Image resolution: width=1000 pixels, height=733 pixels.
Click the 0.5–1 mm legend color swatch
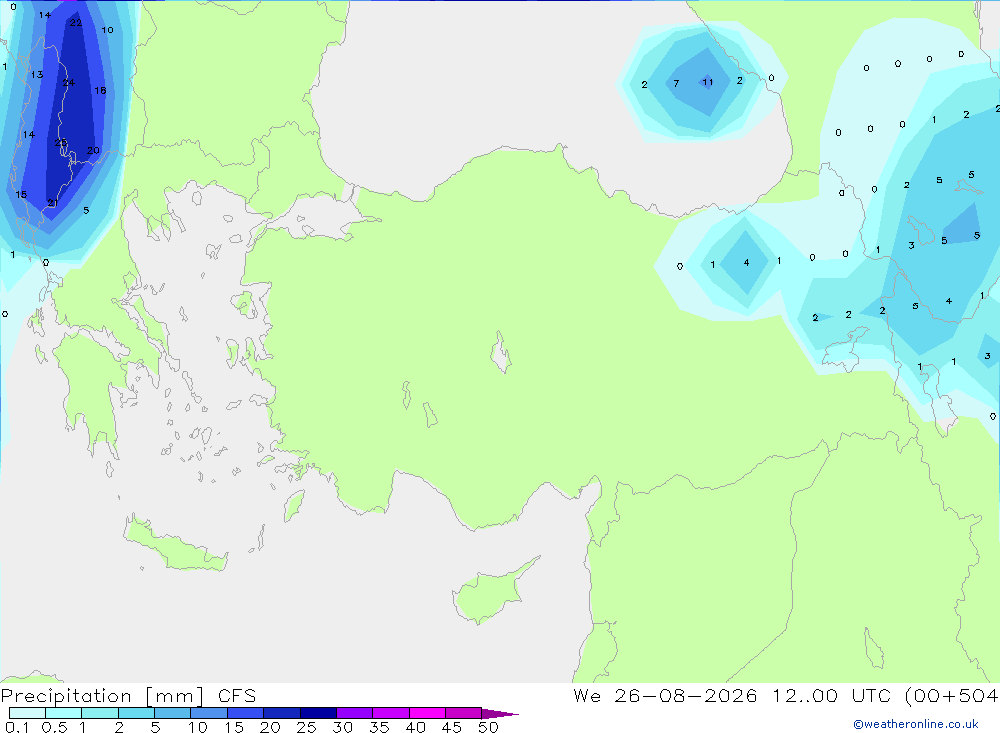pyautogui.click(x=63, y=713)
